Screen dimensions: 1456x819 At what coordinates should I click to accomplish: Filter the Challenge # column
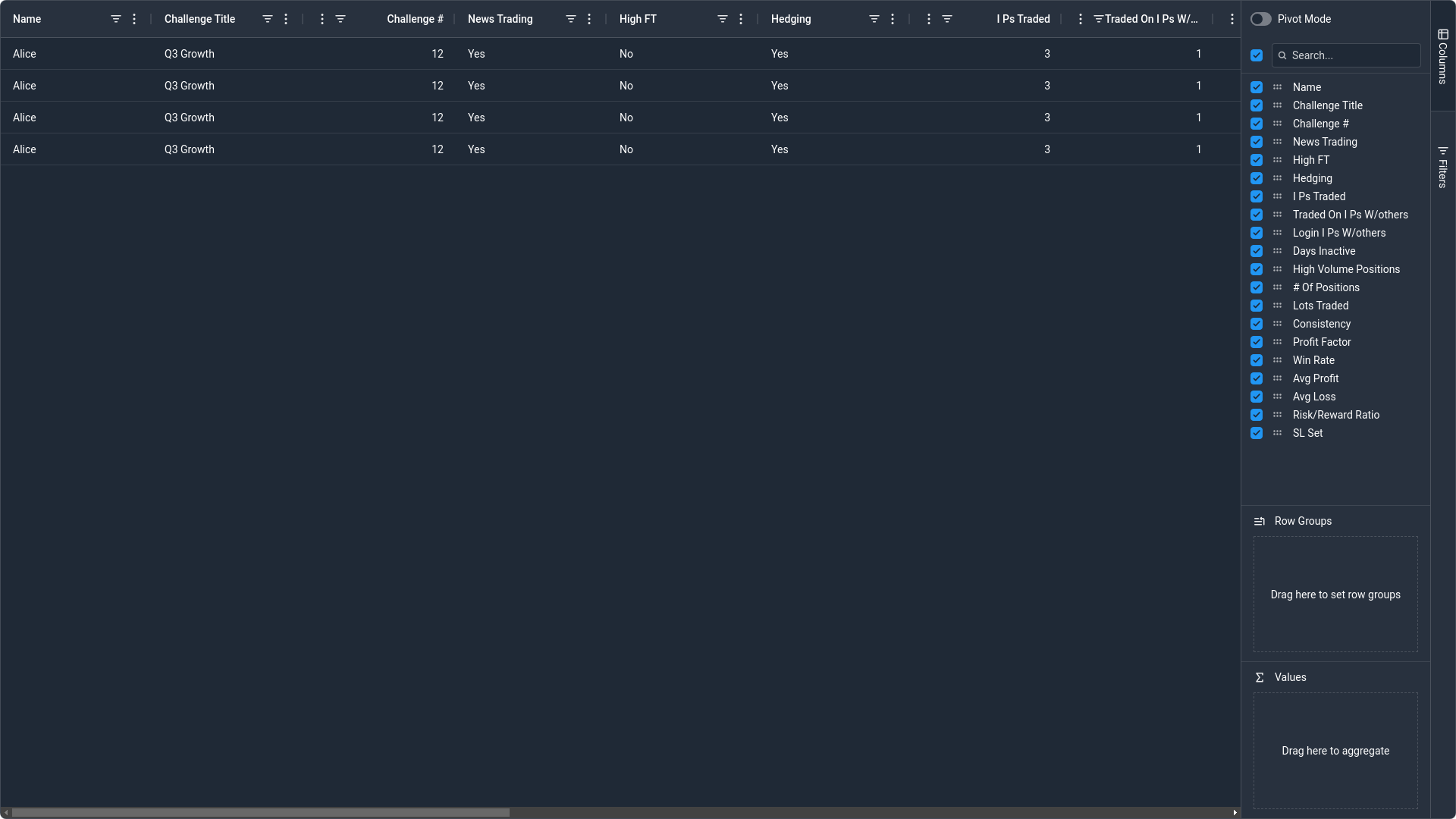340,19
